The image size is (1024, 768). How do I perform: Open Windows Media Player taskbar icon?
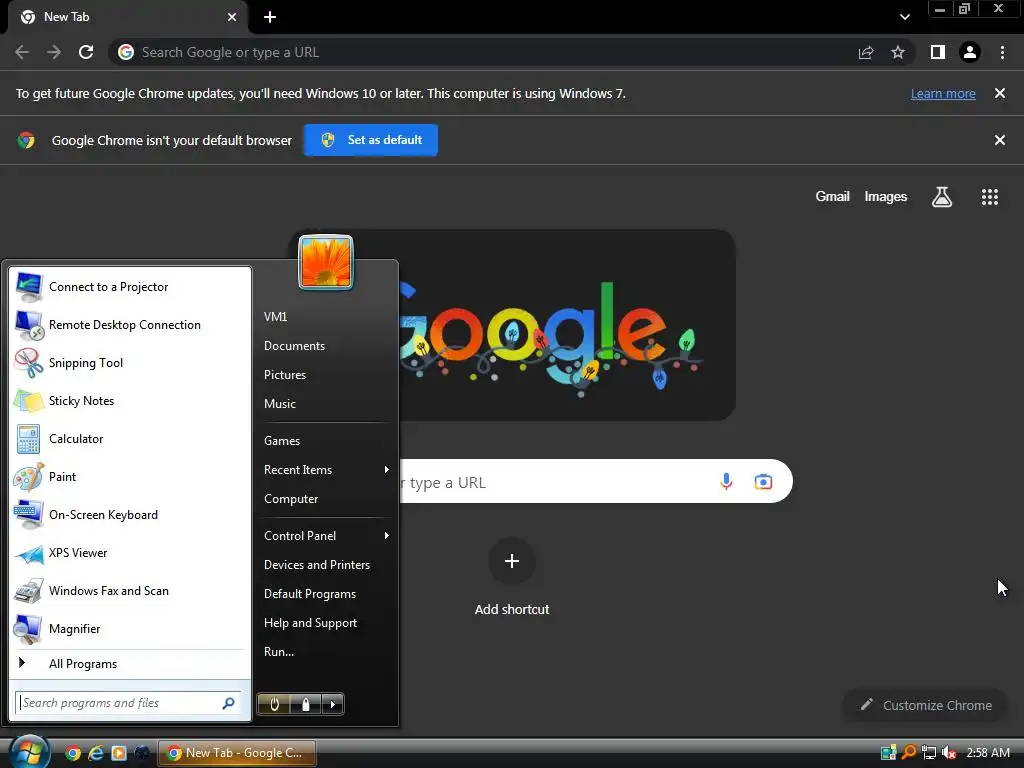pos(119,753)
